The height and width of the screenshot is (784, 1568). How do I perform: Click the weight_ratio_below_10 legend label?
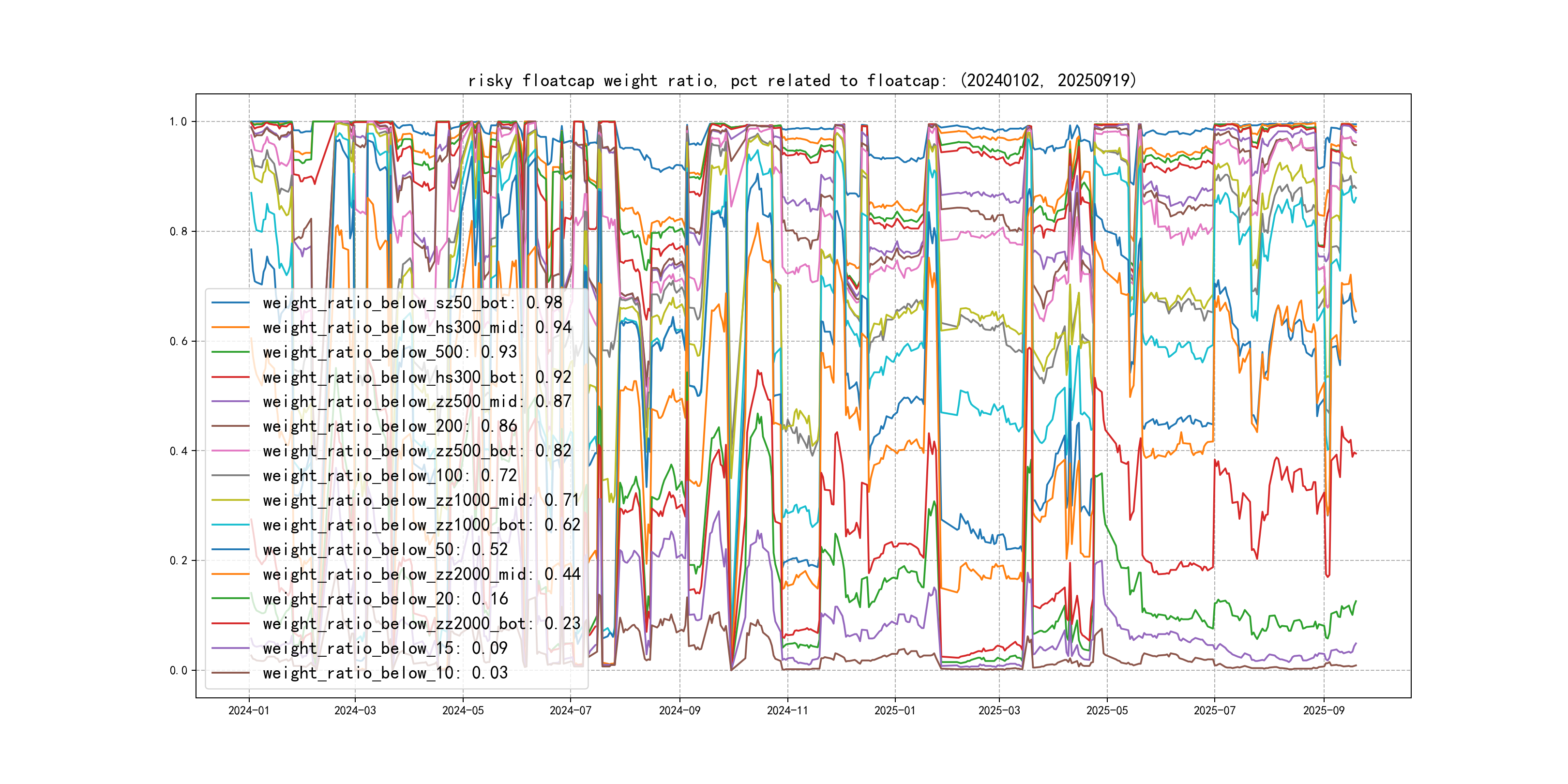coord(385,673)
